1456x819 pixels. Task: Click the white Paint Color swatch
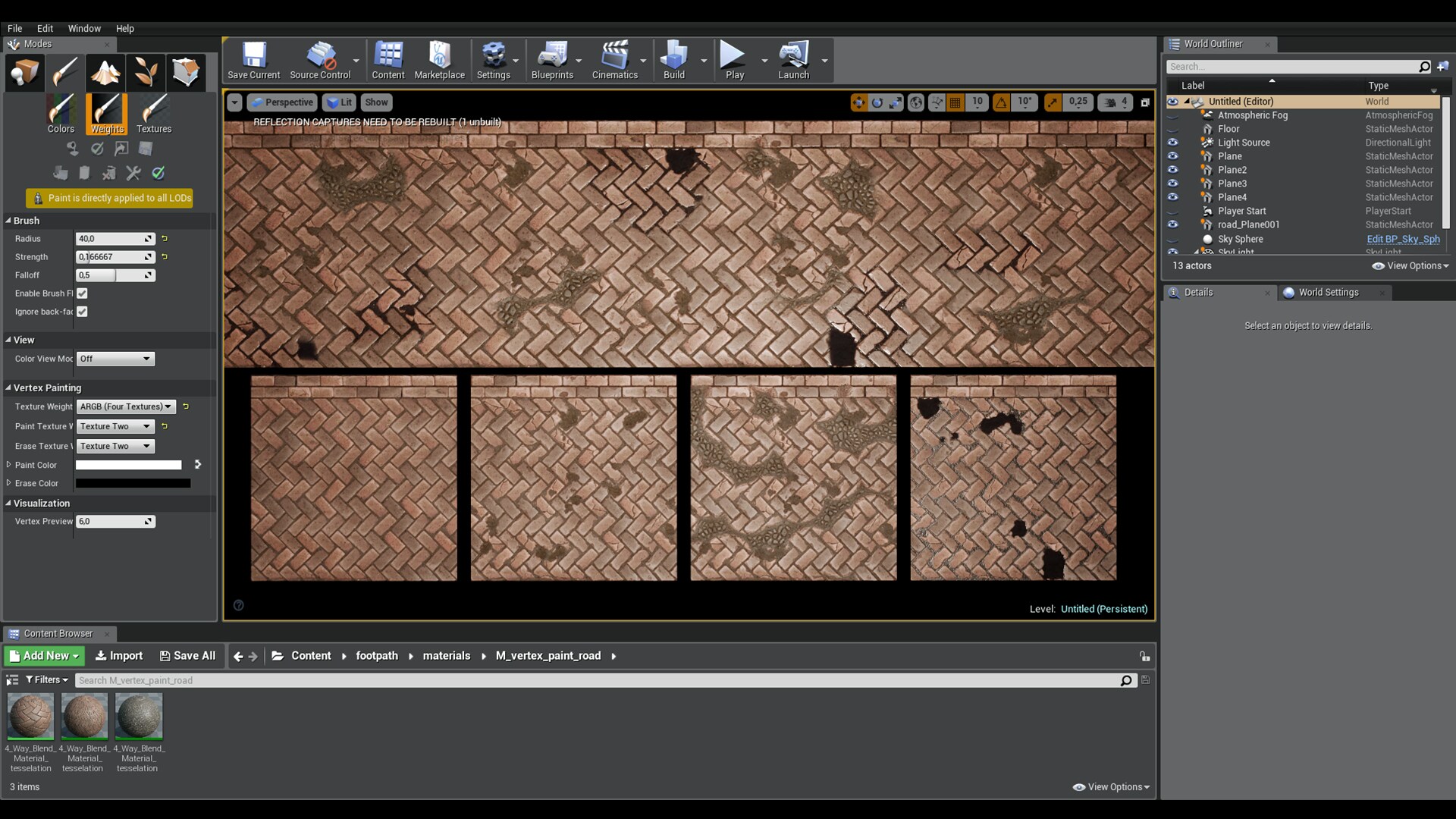(128, 465)
